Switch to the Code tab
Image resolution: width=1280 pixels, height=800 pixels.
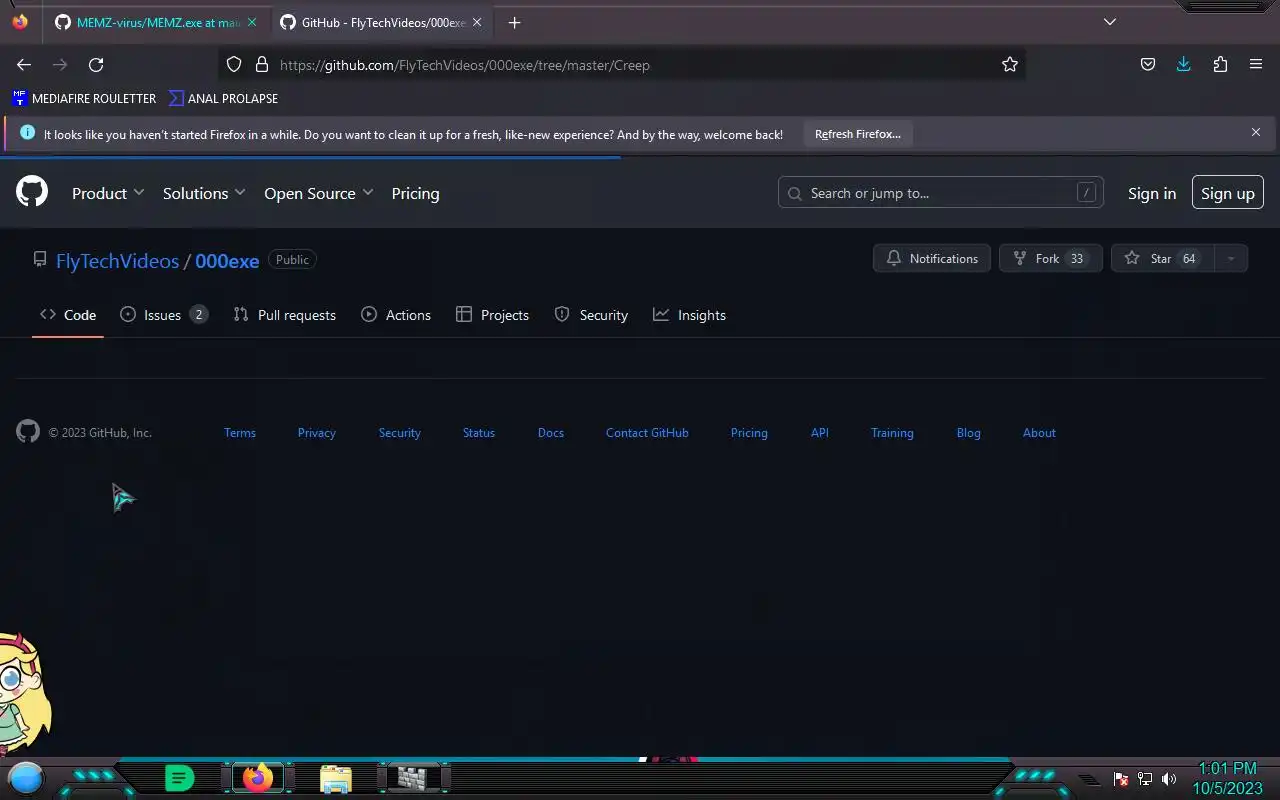coord(68,314)
